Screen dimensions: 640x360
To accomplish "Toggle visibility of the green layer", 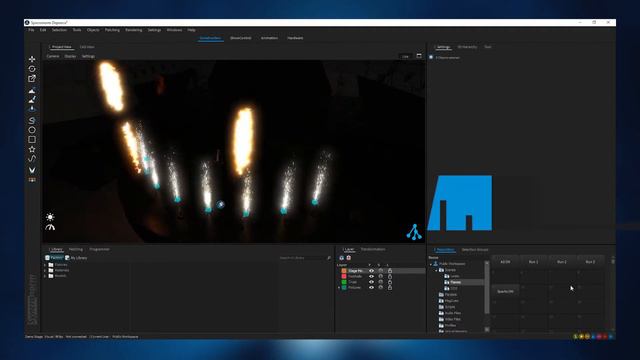I will [371, 282].
